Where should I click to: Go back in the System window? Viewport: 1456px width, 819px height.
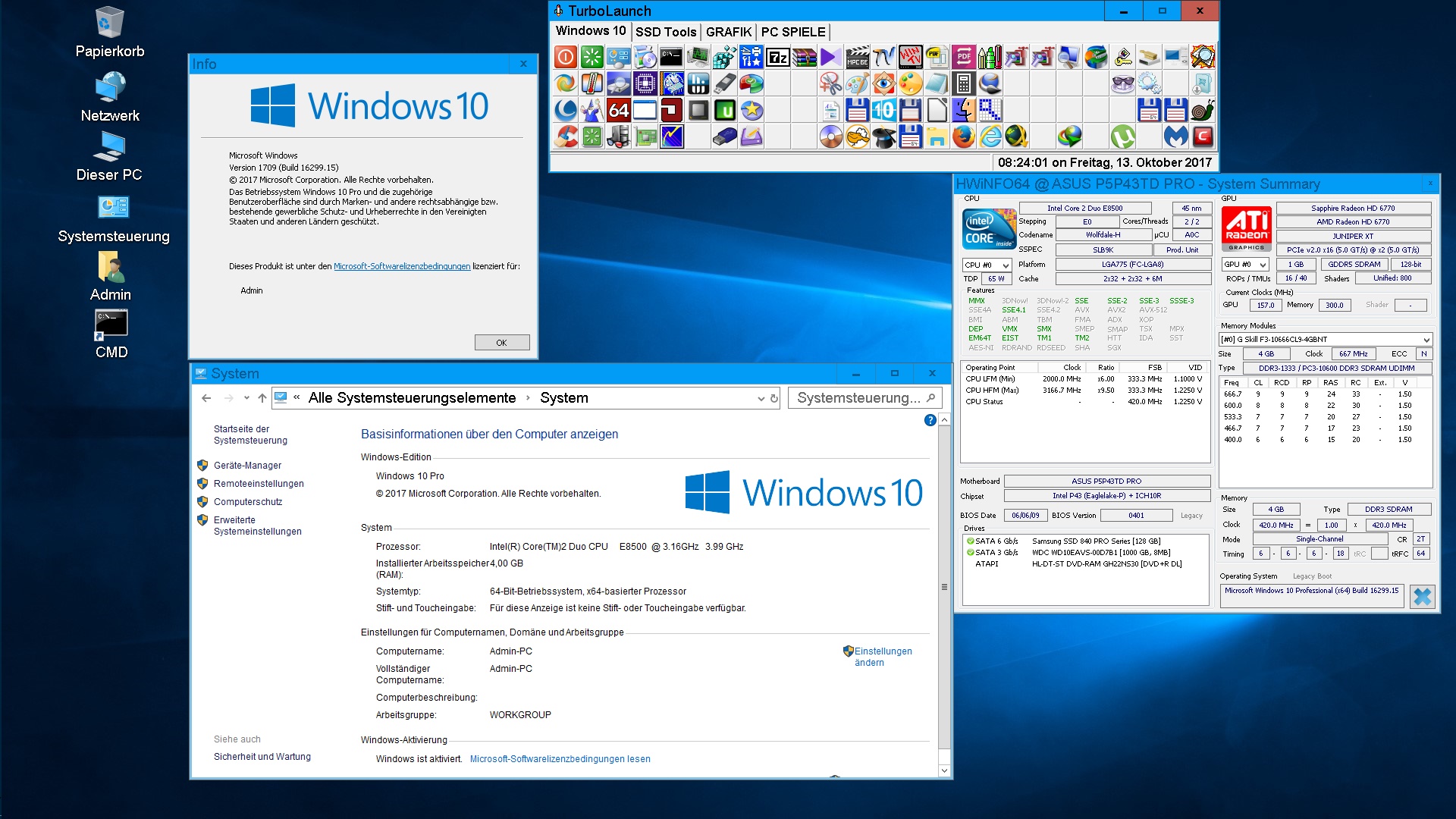pyautogui.click(x=206, y=398)
